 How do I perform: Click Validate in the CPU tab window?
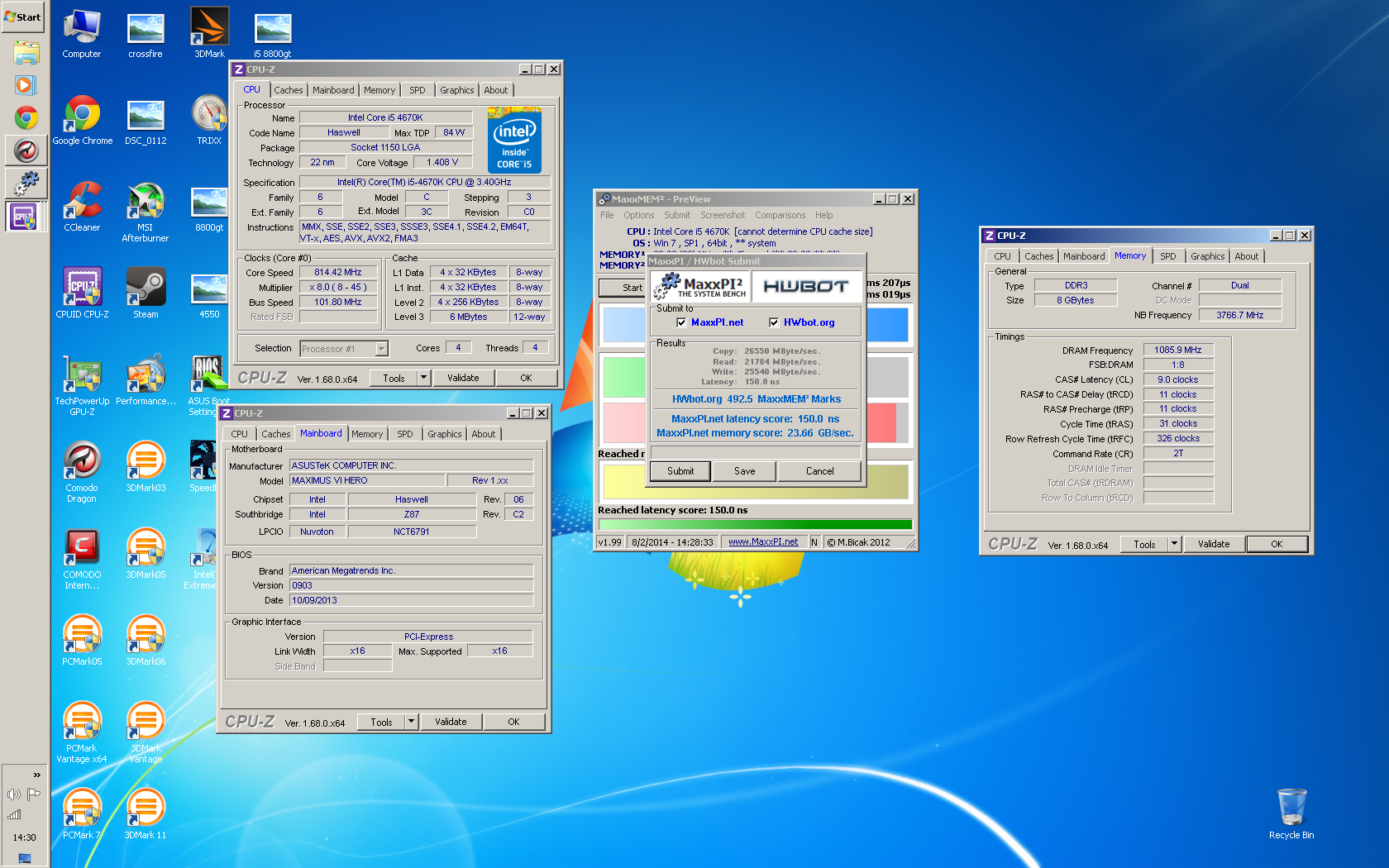tap(463, 378)
